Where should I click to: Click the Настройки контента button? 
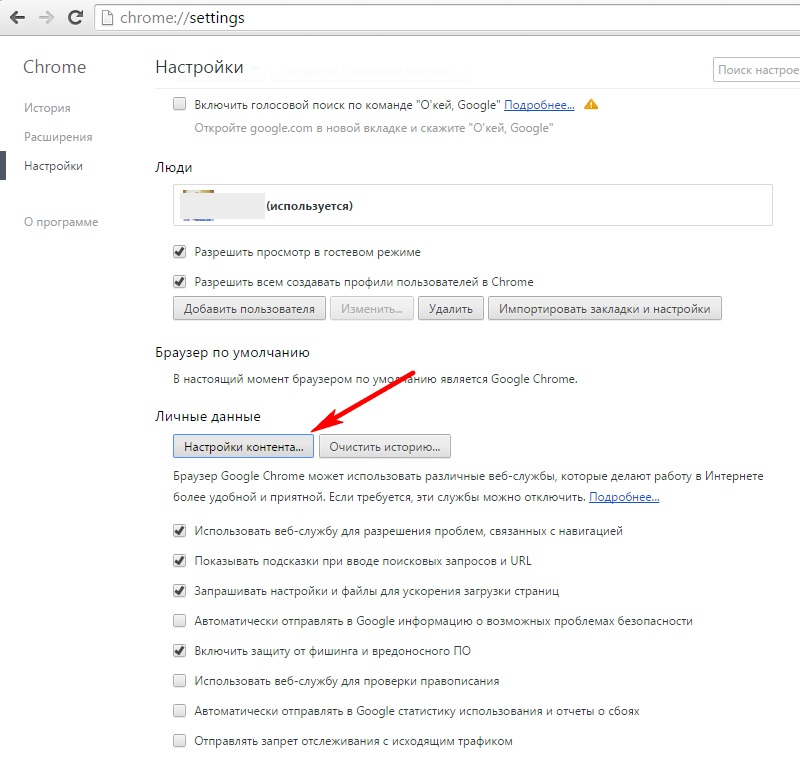pyautogui.click(x=243, y=445)
